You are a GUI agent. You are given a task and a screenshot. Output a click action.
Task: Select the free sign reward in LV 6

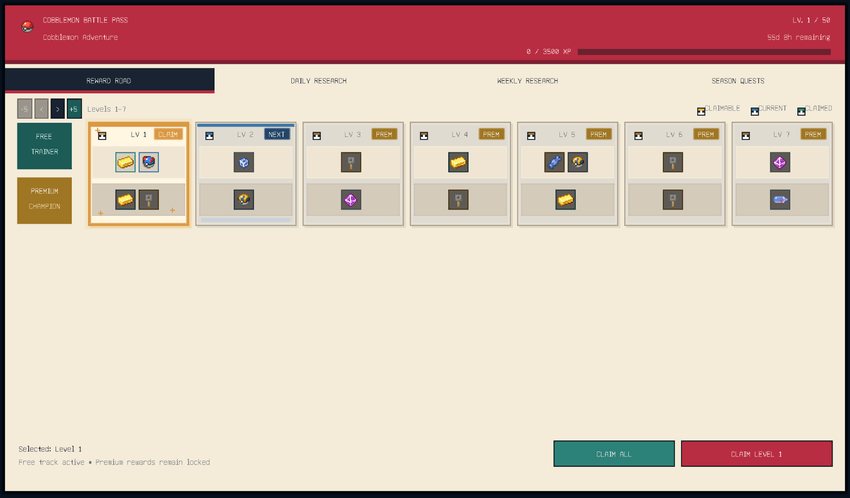673,162
